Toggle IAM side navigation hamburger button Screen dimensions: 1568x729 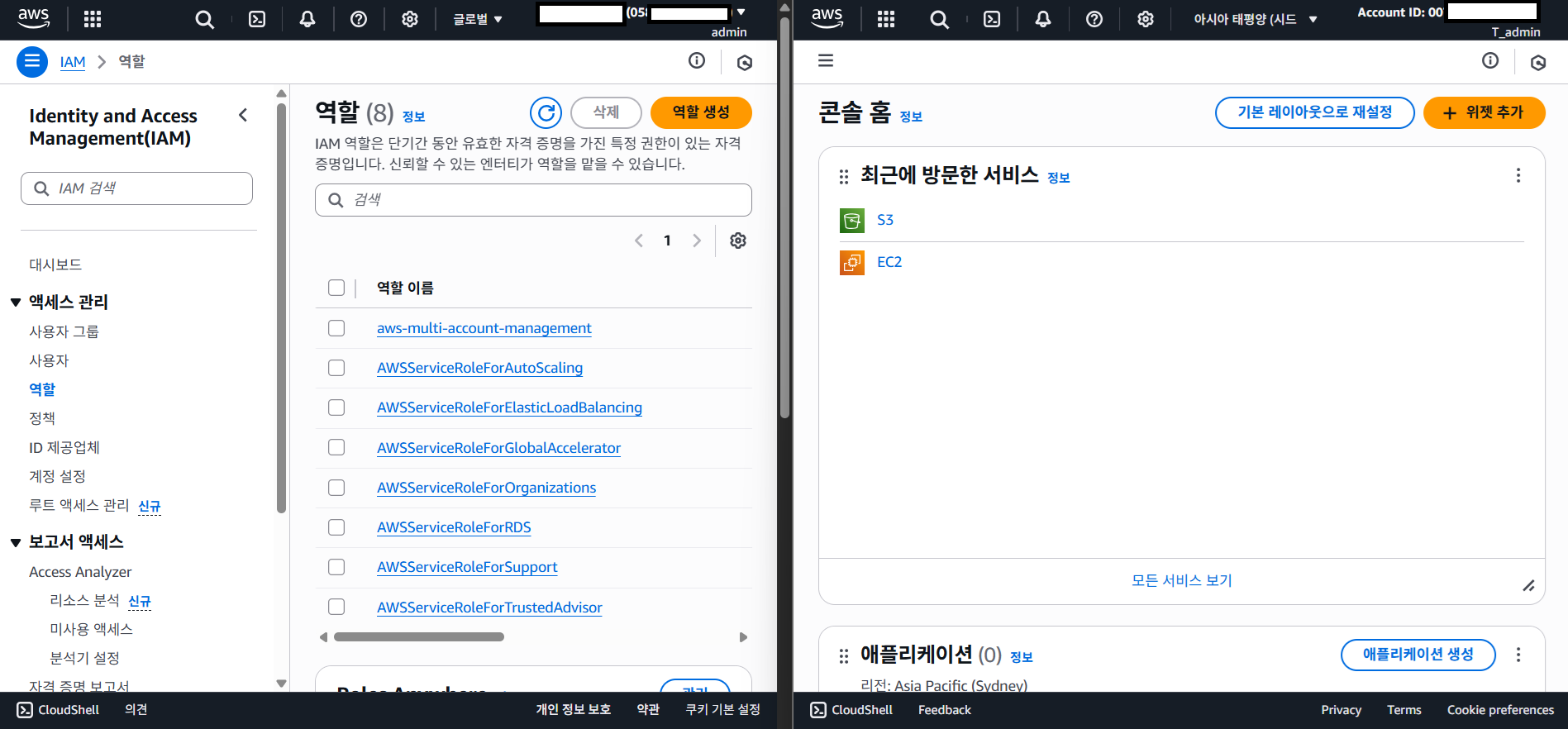[32, 62]
